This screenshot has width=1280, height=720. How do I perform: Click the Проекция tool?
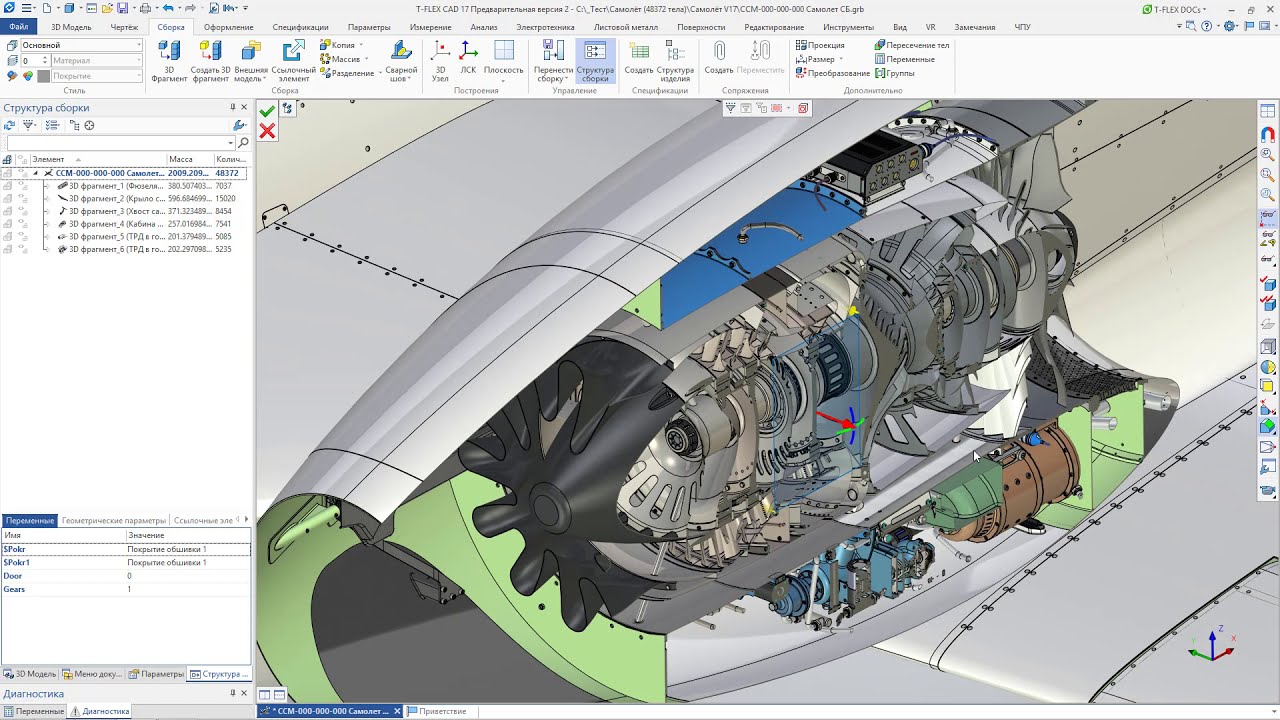tap(820, 45)
